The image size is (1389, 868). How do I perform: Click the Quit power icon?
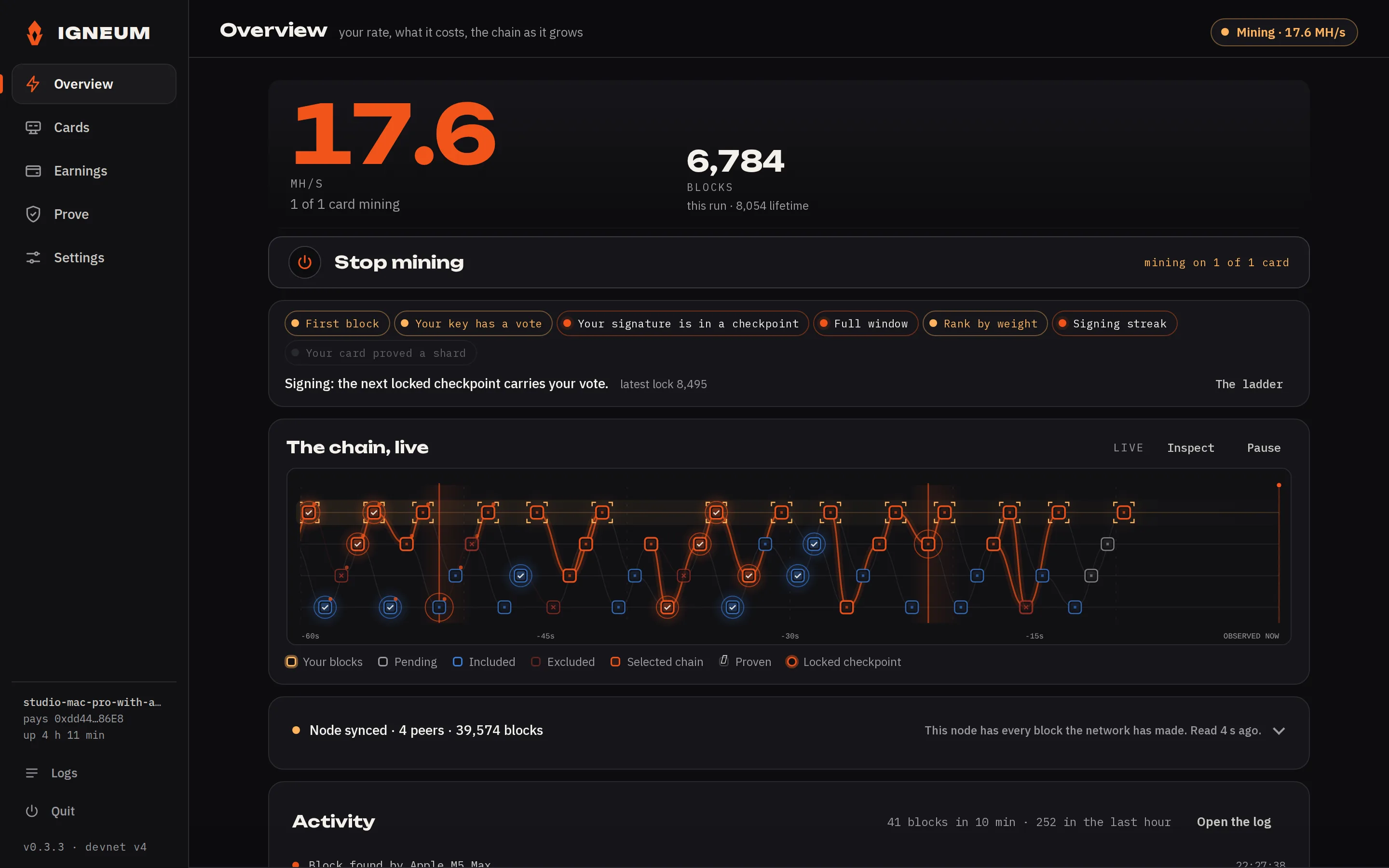[31, 811]
